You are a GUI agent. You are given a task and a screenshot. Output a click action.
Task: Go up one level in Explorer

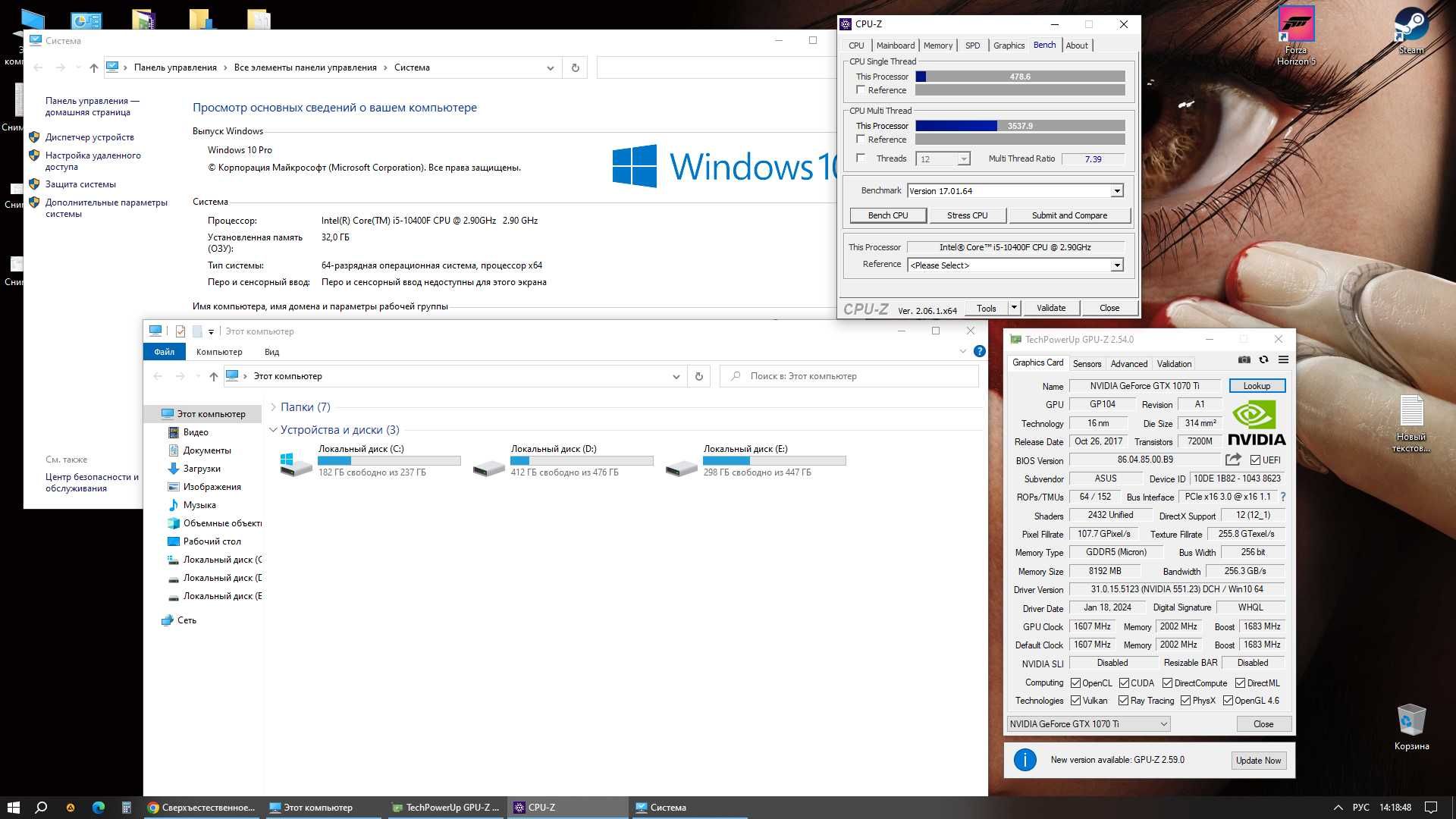213,376
